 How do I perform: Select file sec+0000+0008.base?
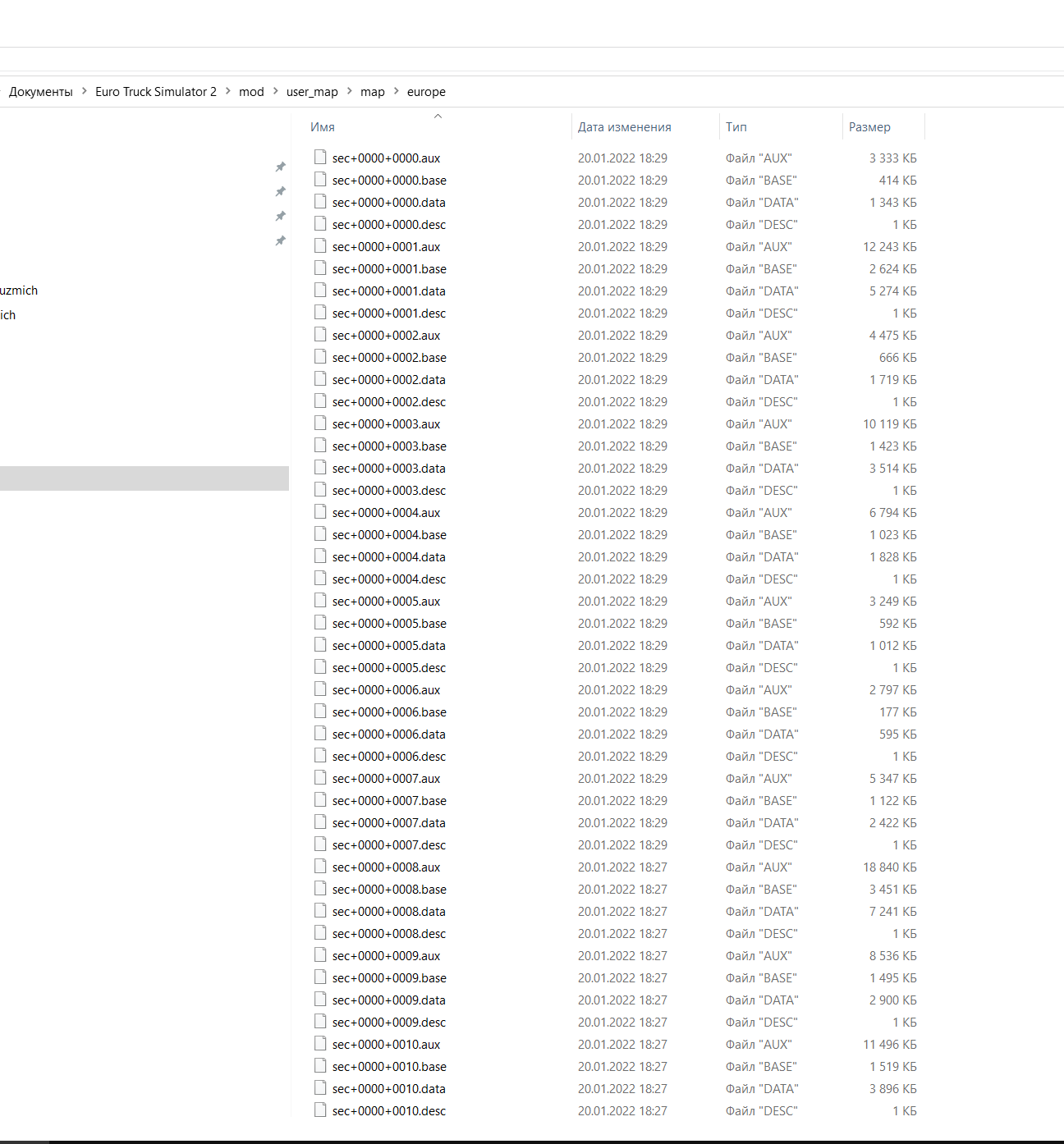coord(389,889)
